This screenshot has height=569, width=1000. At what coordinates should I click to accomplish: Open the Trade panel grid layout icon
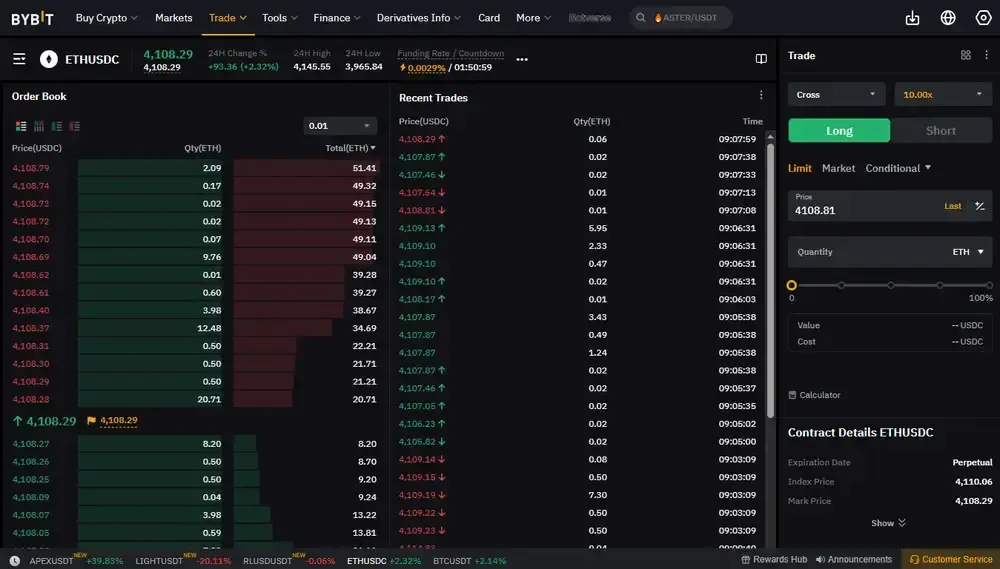pos(966,55)
